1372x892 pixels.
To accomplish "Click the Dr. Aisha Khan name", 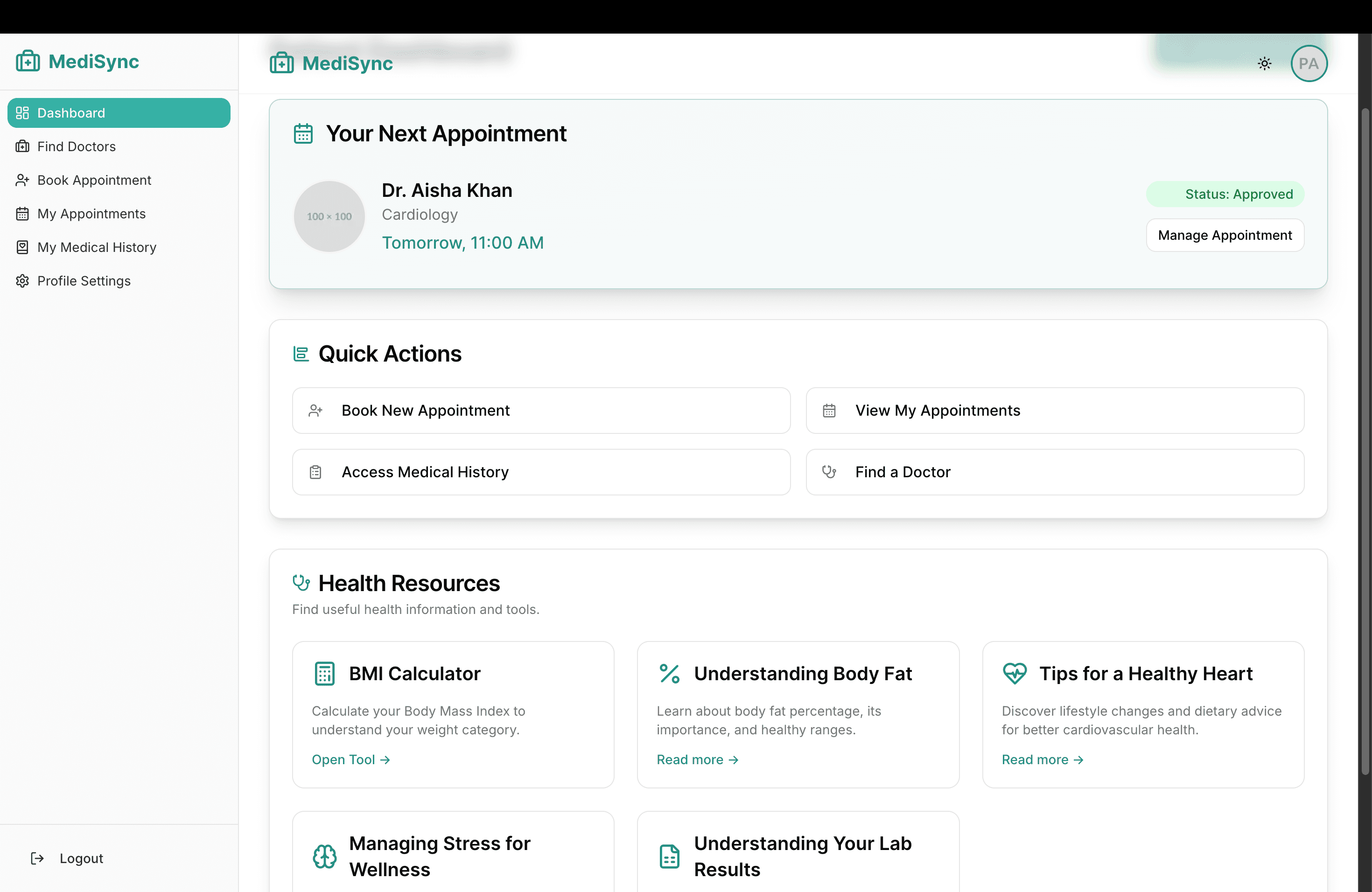I will point(447,190).
